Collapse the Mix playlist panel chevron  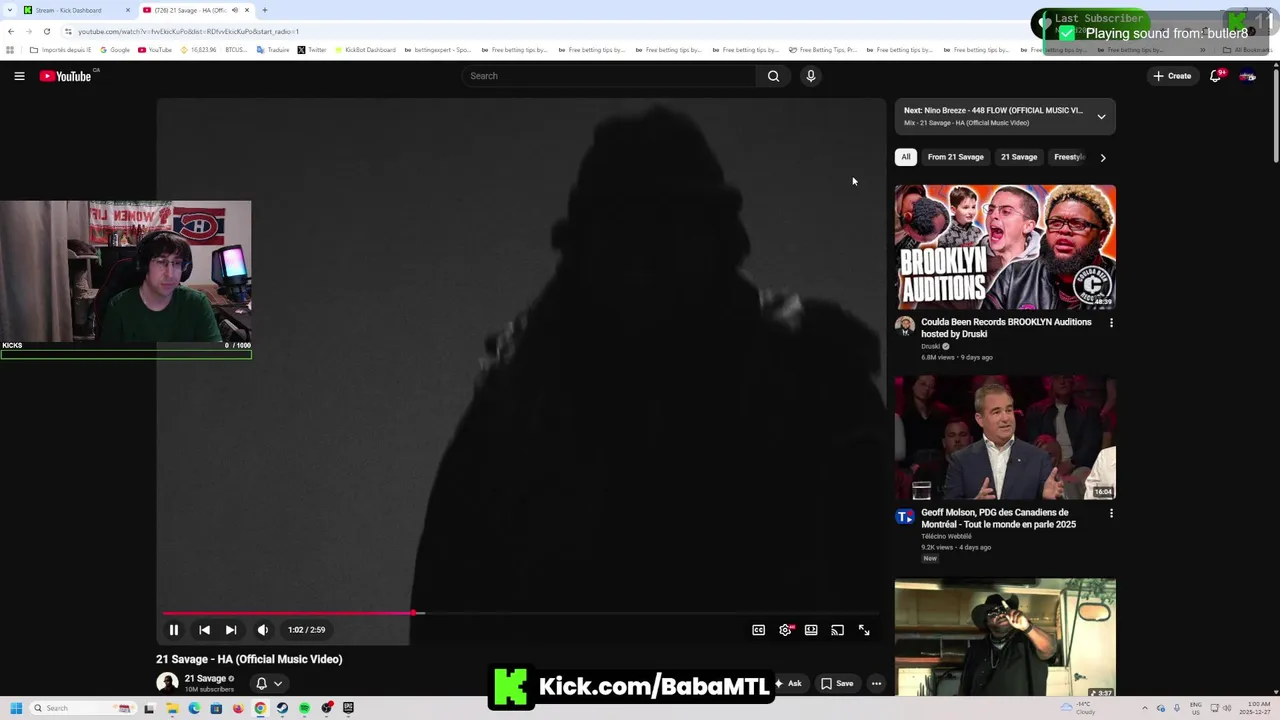tap(1101, 117)
